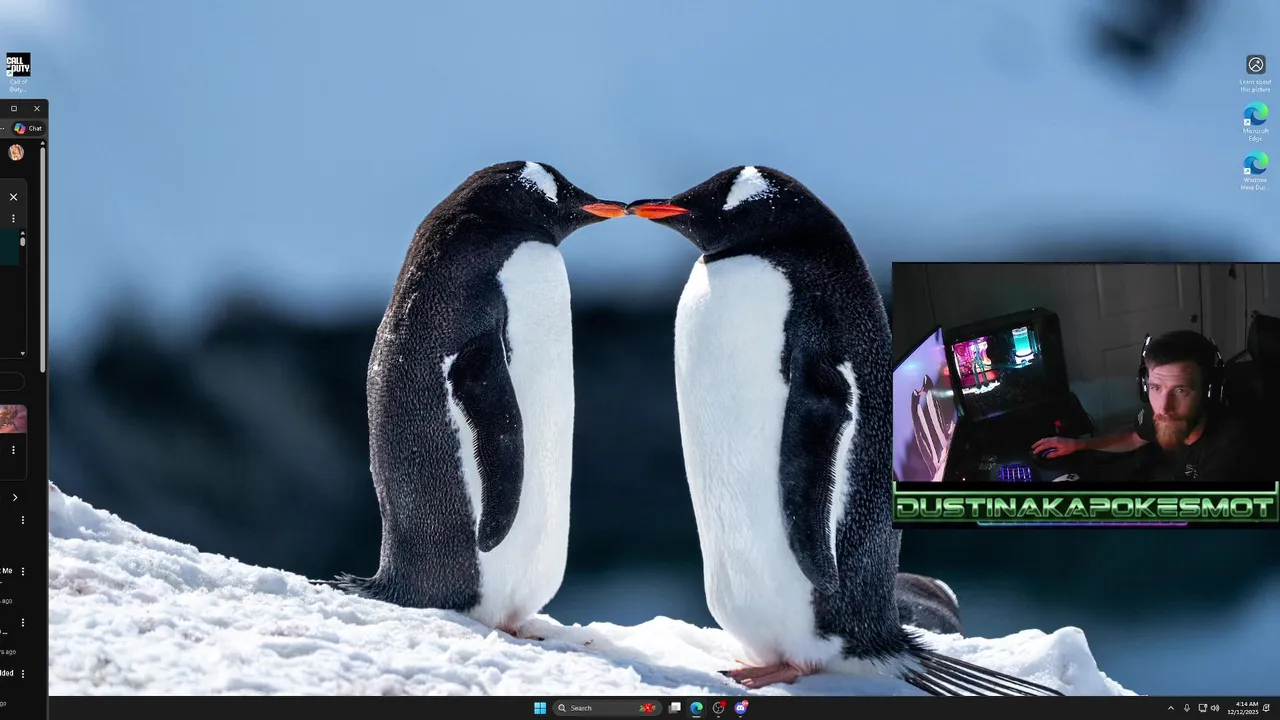Click the profile avatar in browser window
This screenshot has height=720, width=1280.
pyautogui.click(x=16, y=152)
